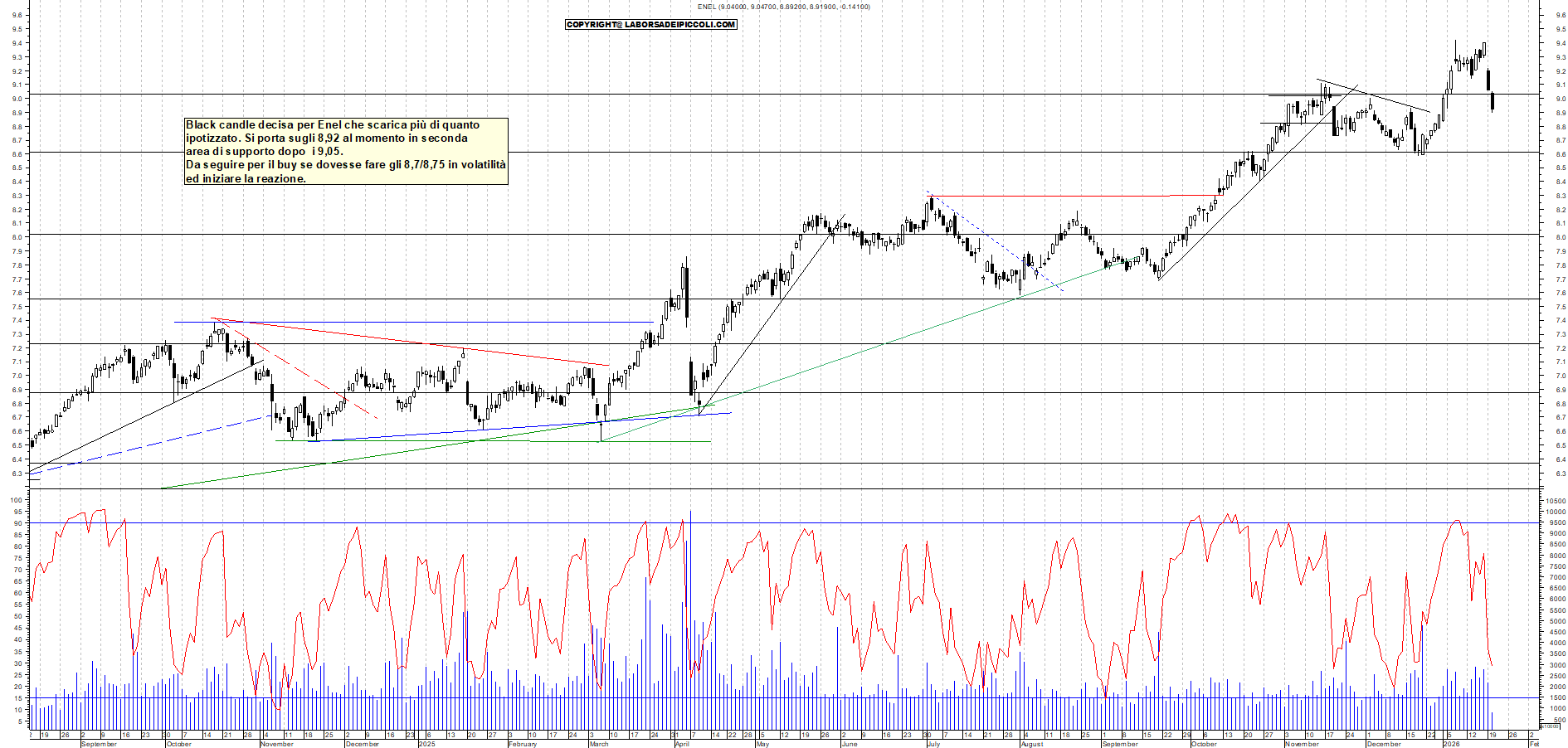
Task: Click the ENEL price title at top
Action: pyautogui.click(x=783, y=7)
